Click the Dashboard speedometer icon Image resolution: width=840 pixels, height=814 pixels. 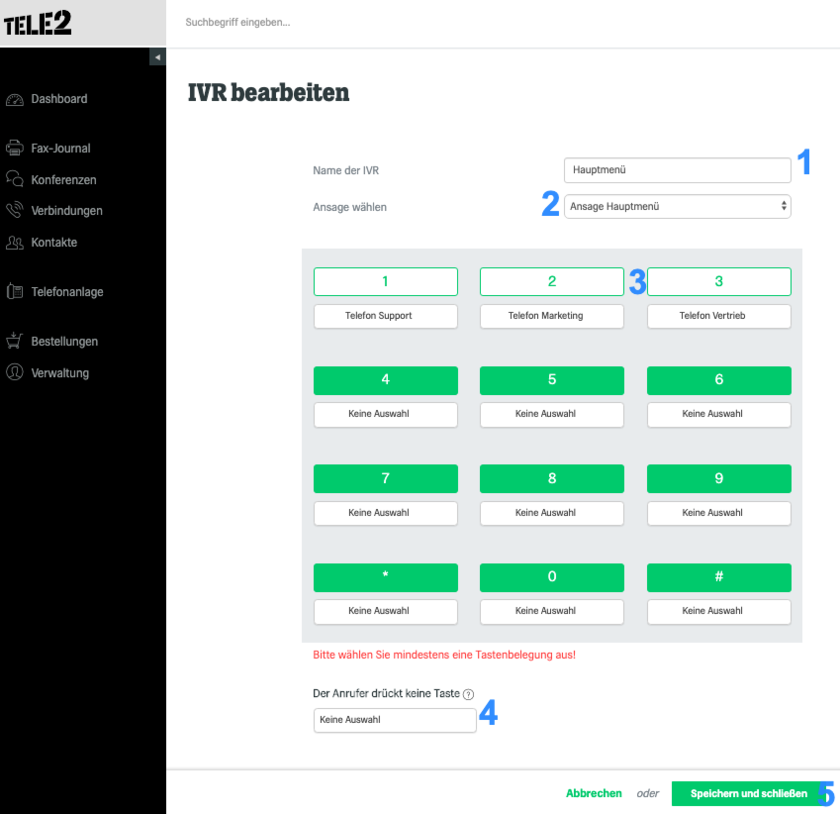click(x=14, y=100)
